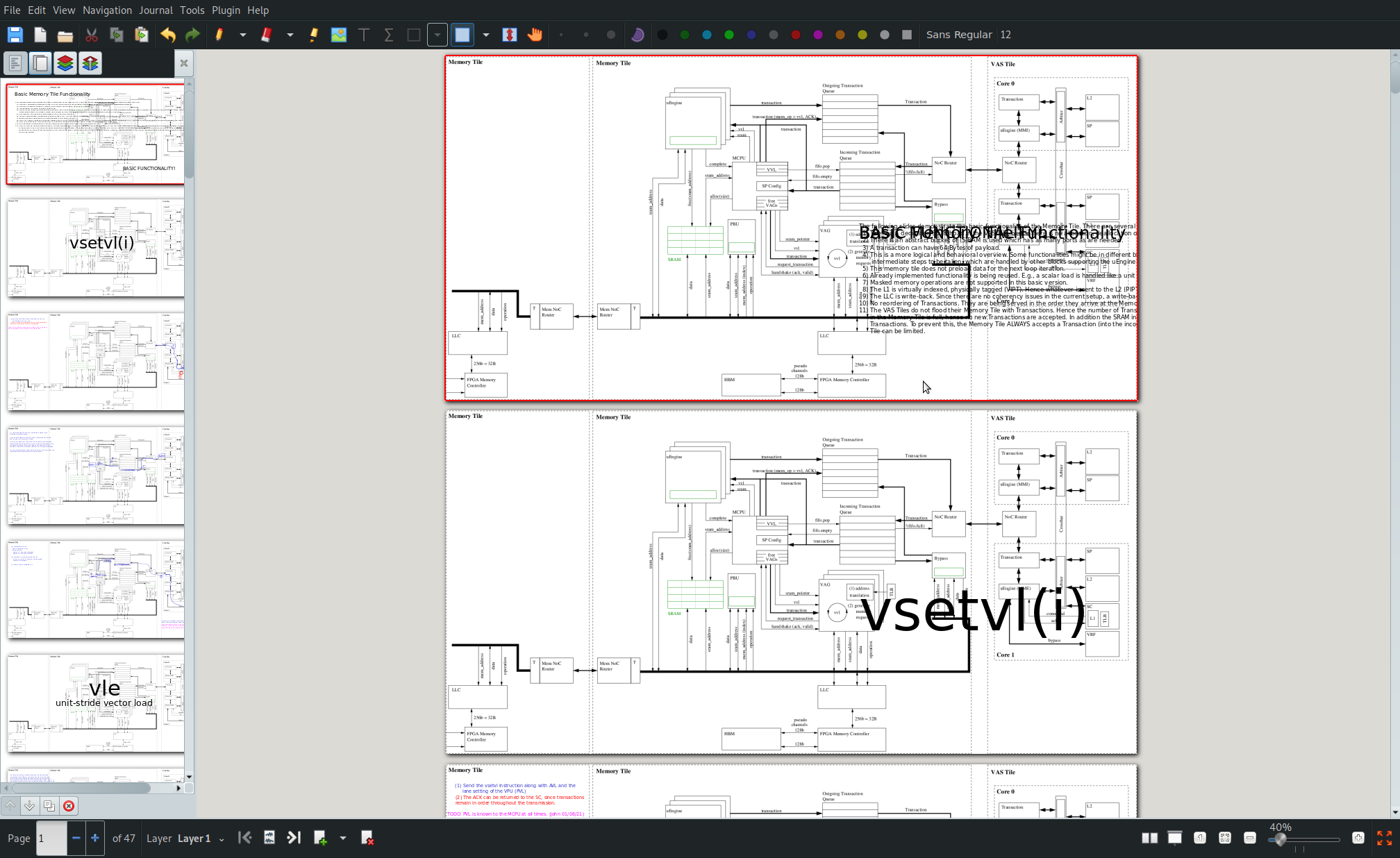Expand insert page options arrow

point(342,838)
